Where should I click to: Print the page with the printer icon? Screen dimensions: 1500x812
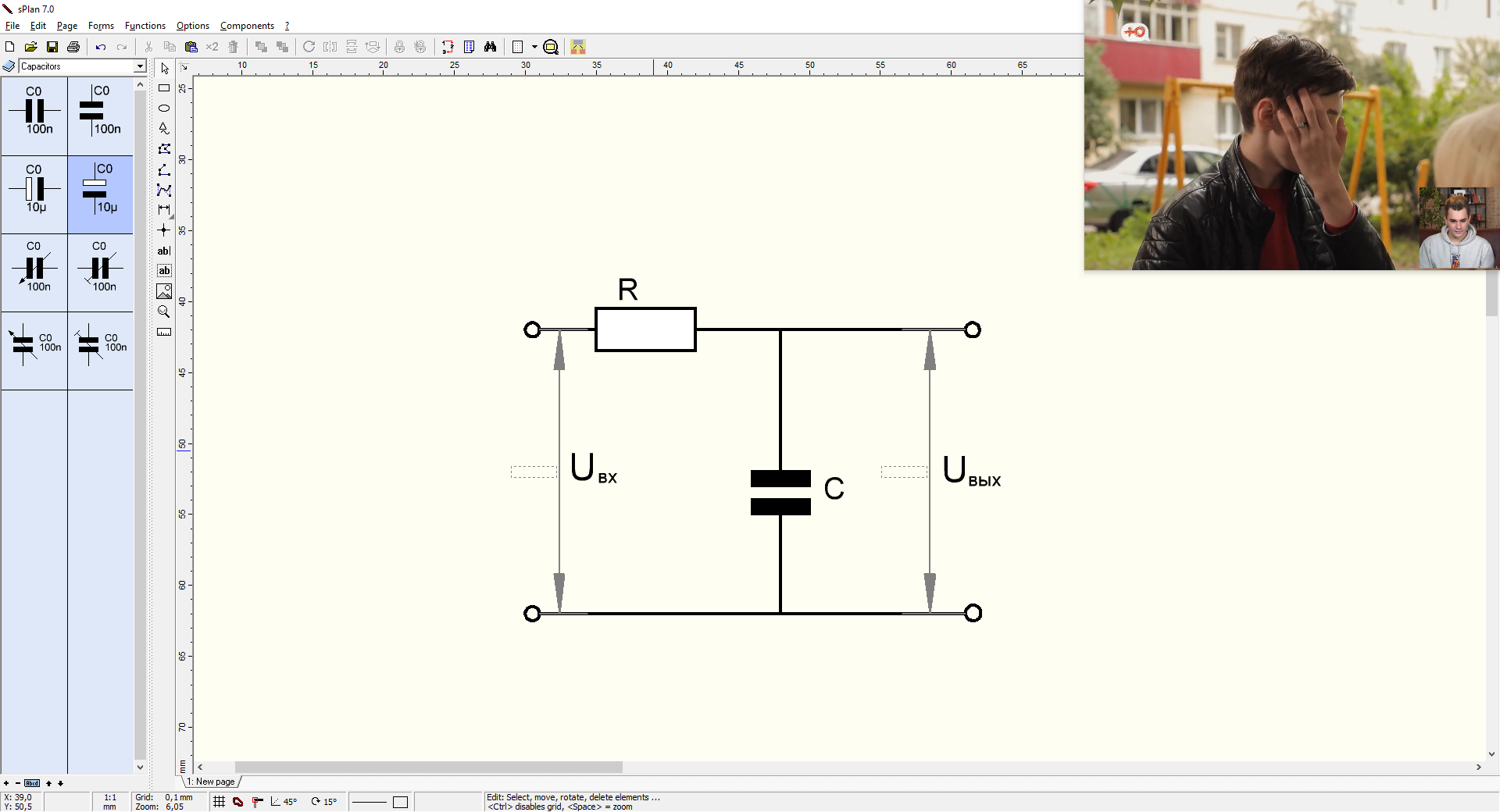73,47
